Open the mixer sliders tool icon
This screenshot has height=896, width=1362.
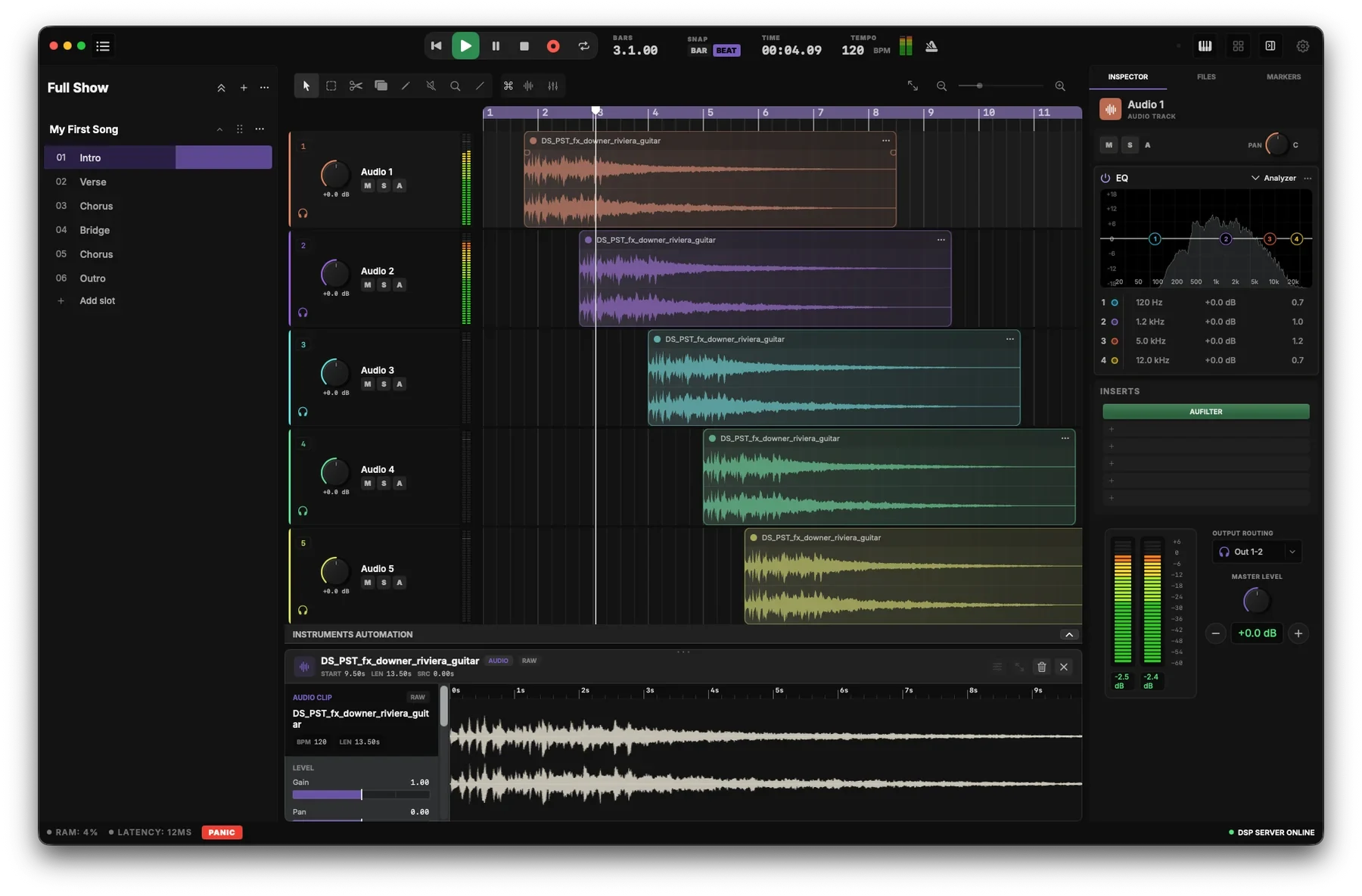(x=553, y=86)
